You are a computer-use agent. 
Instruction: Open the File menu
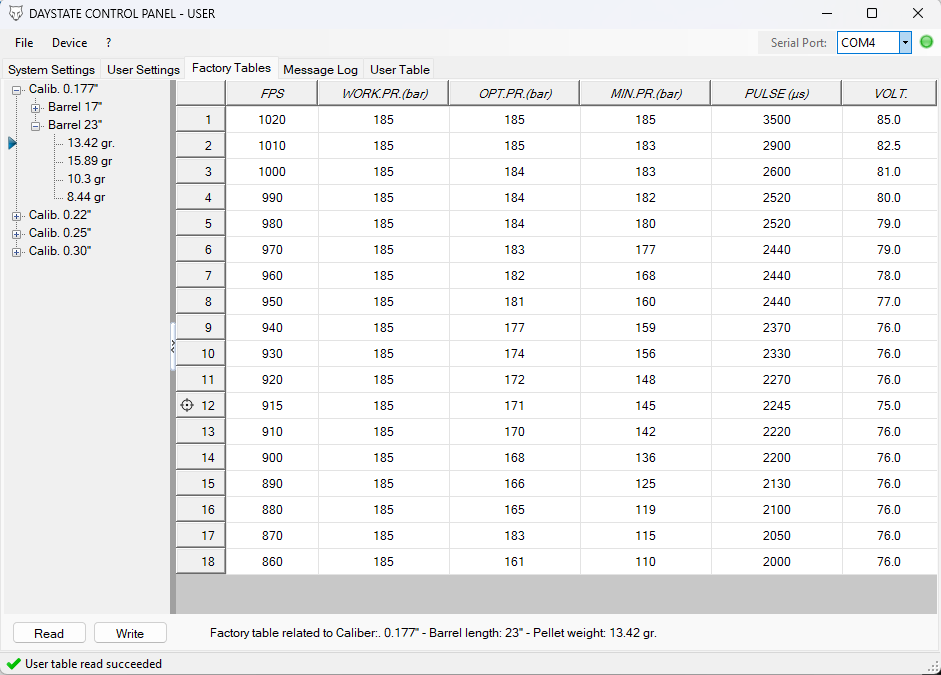click(24, 43)
